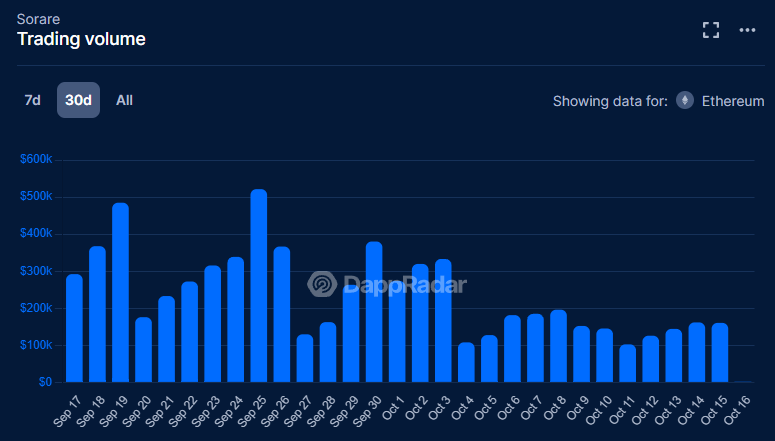Click the Sep 20 volume bar
775x441 pixels.
point(144,350)
